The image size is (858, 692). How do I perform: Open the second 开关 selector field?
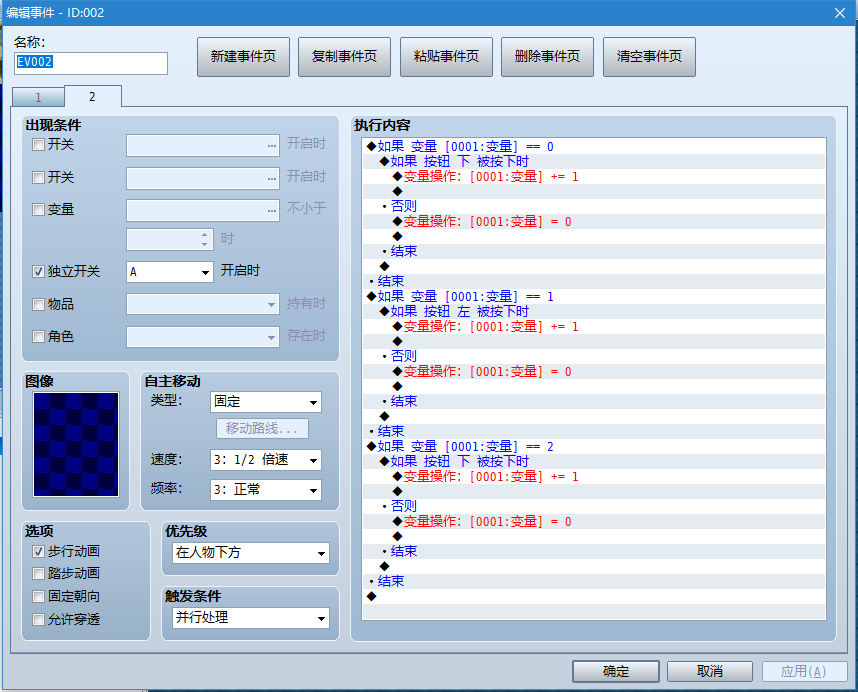pyautogui.click(x=203, y=178)
